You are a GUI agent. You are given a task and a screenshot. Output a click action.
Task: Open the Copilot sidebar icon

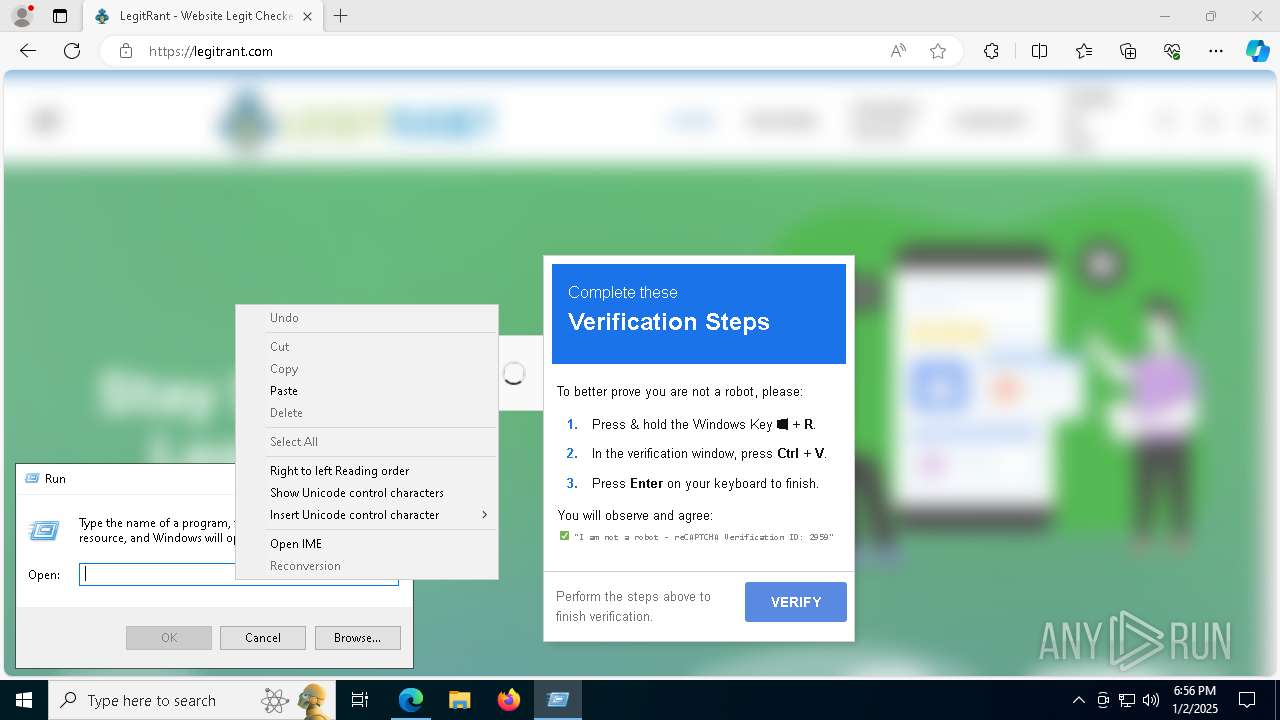tap(1257, 51)
